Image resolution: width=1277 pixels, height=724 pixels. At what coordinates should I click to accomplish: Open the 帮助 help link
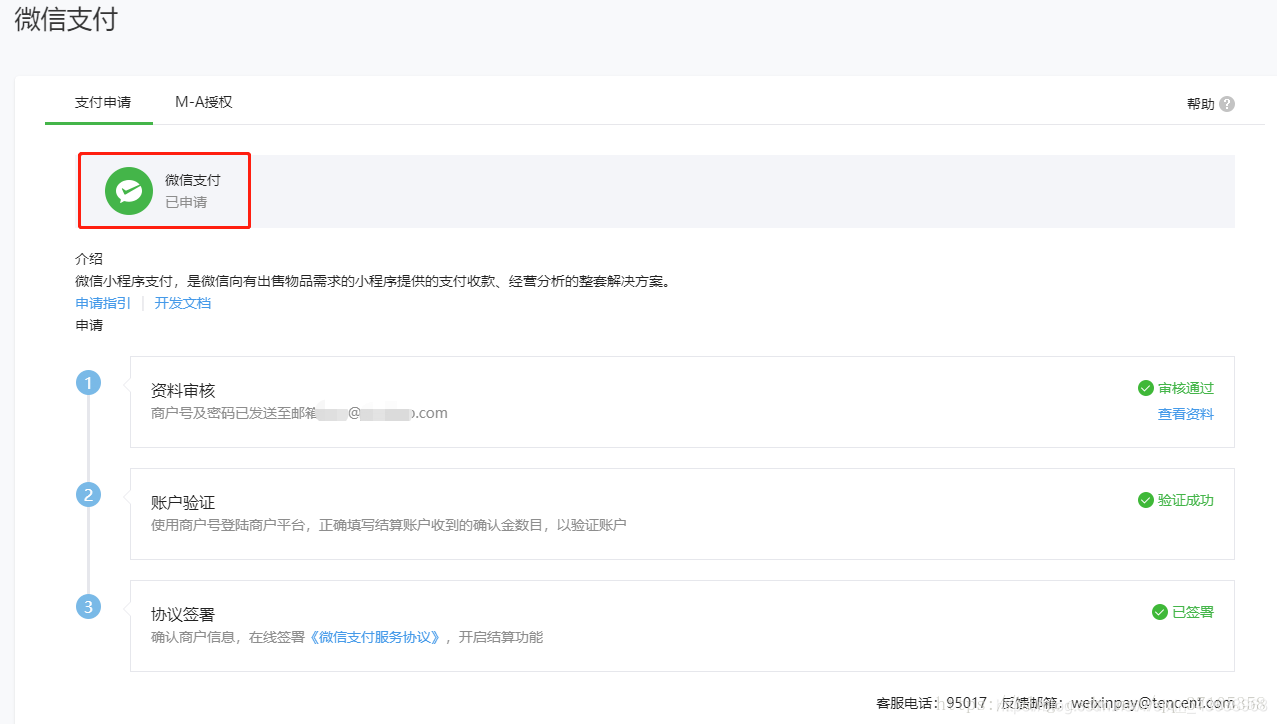click(x=1201, y=104)
